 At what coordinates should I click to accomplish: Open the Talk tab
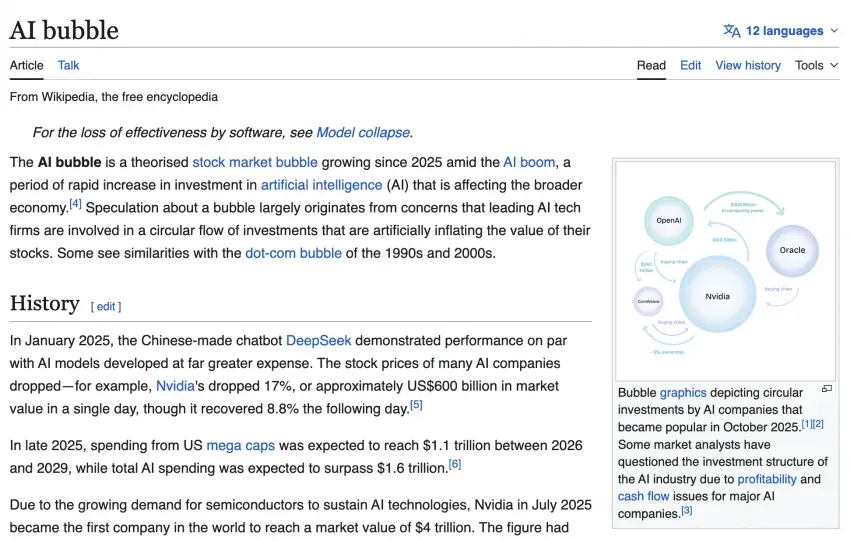pos(68,66)
